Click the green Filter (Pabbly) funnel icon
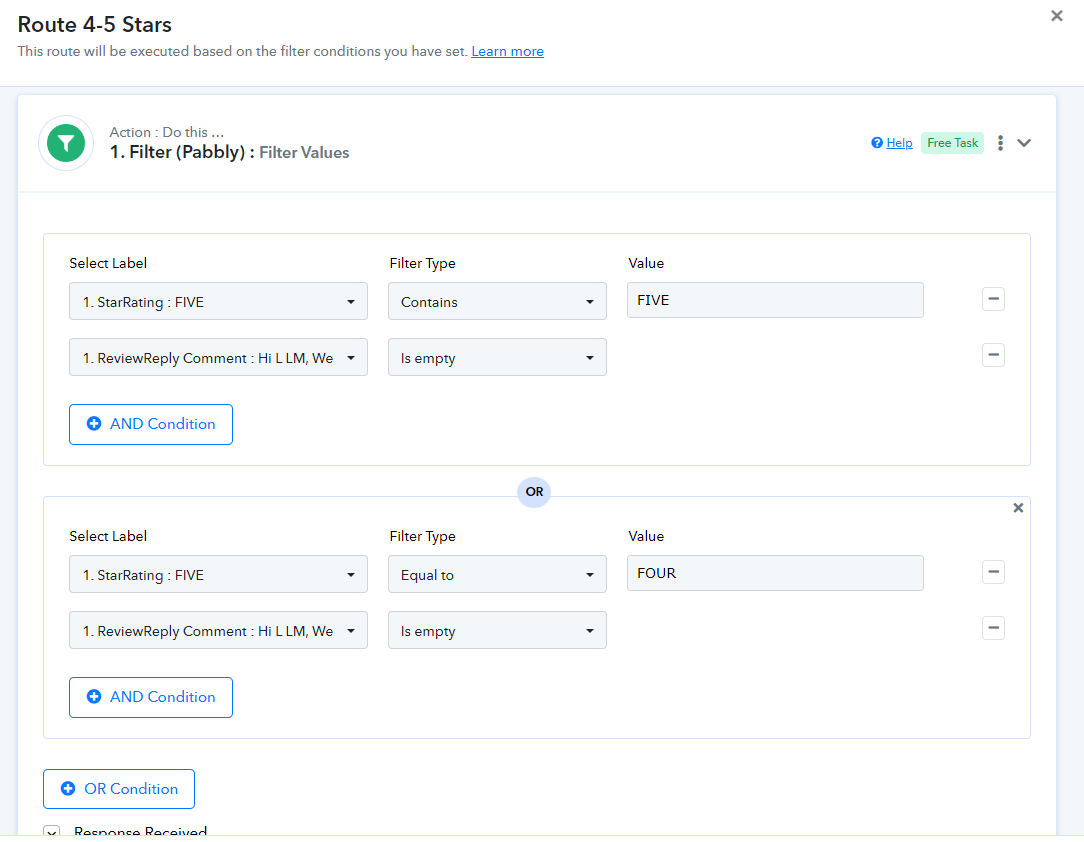This screenshot has height=842, width=1084. coord(66,143)
